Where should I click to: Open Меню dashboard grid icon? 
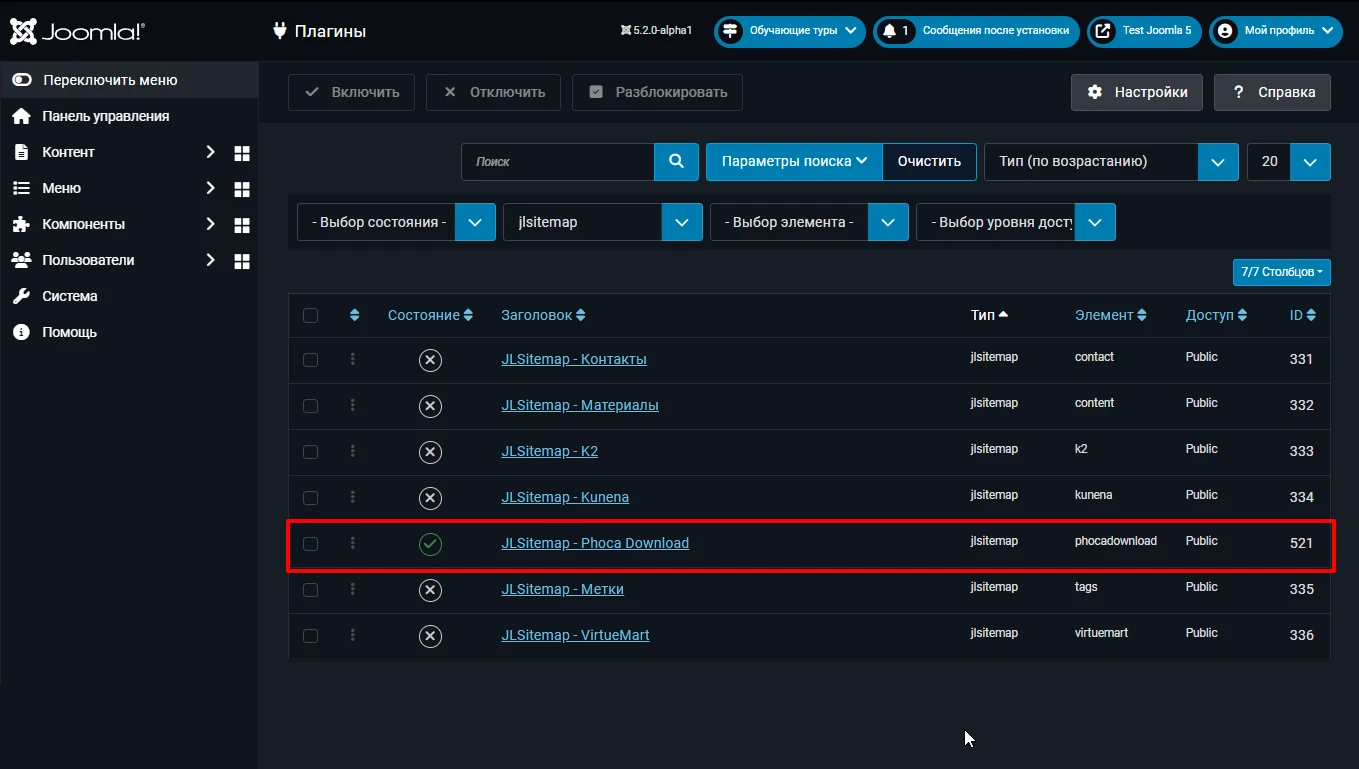click(241, 189)
